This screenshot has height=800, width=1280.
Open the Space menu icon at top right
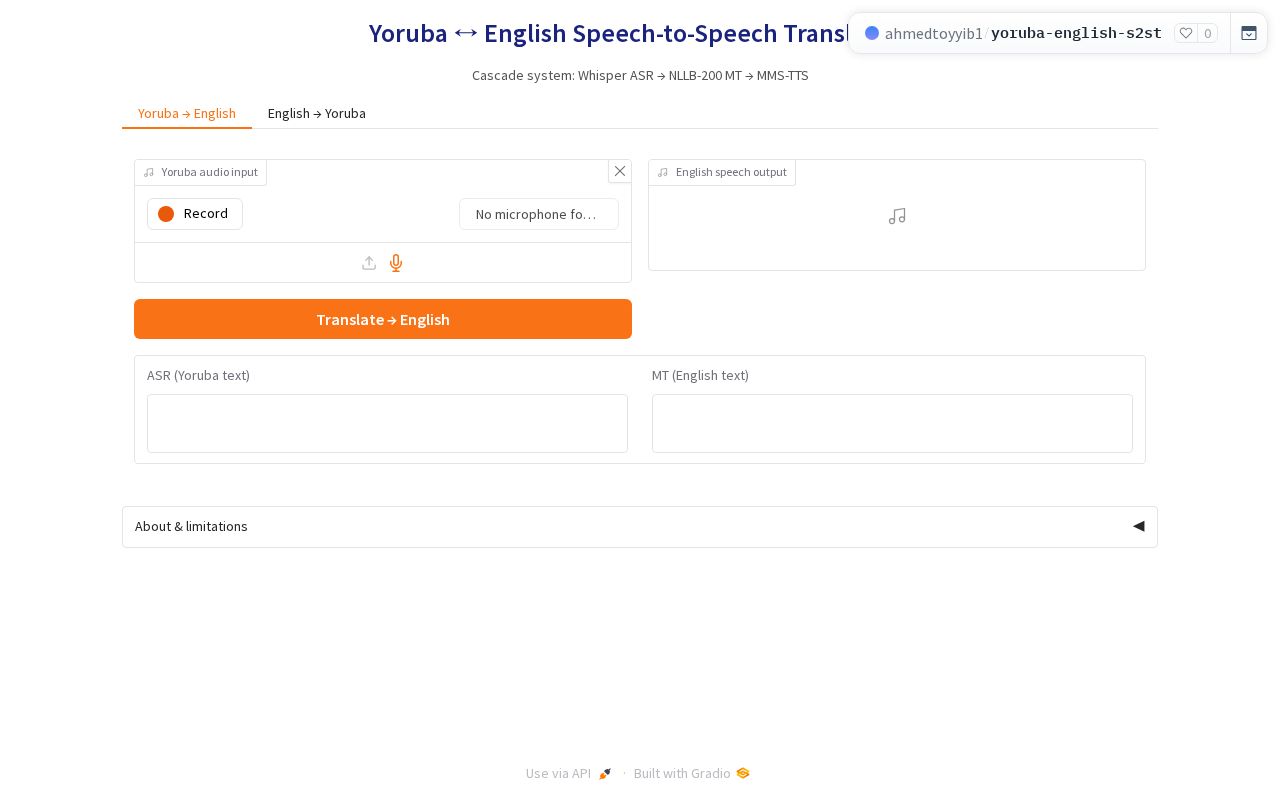pyautogui.click(x=1249, y=33)
